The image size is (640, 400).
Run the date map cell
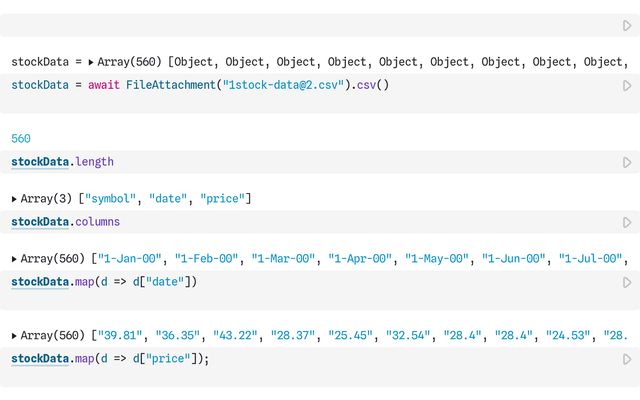click(x=627, y=282)
